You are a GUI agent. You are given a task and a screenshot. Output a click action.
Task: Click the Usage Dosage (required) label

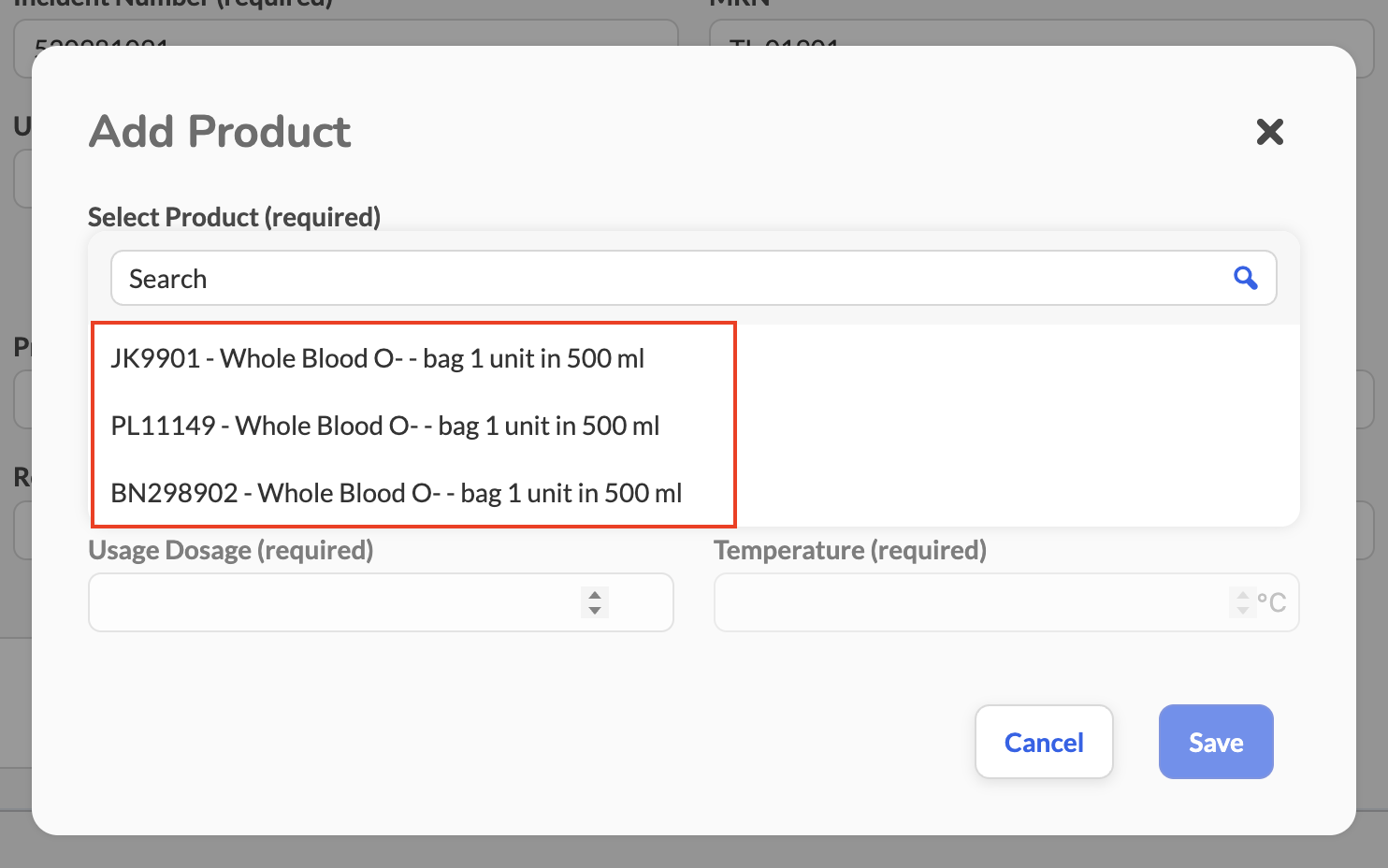[231, 550]
